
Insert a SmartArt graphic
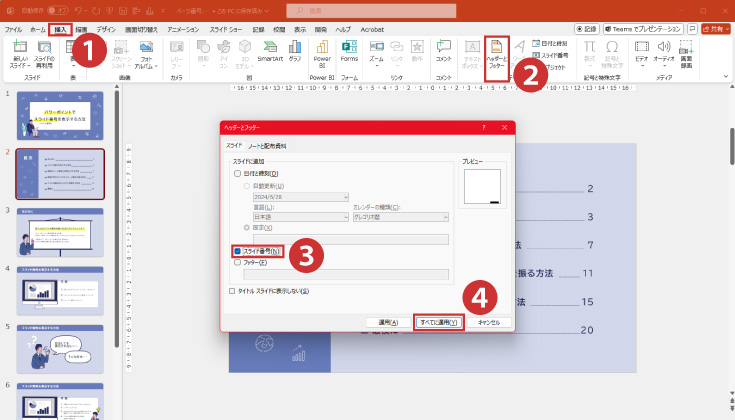point(270,52)
